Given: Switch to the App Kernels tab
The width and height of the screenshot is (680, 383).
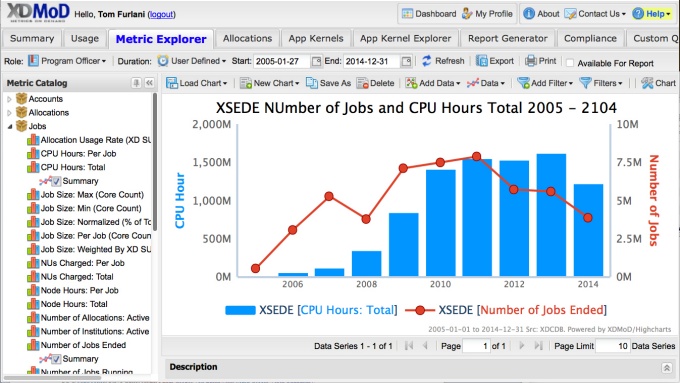Looking at the screenshot, I should (316, 39).
